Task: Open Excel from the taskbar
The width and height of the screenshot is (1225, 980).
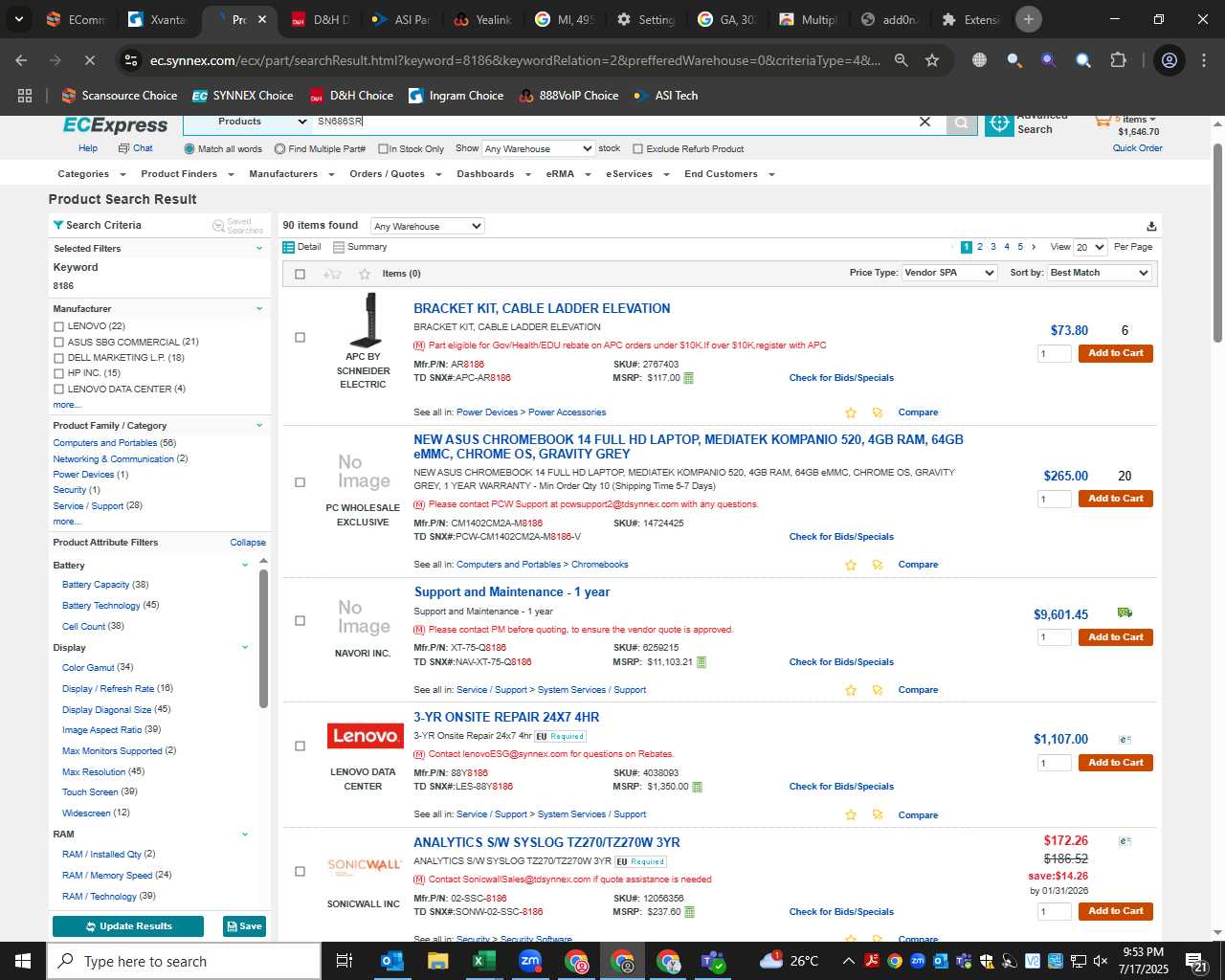Action: (x=484, y=961)
